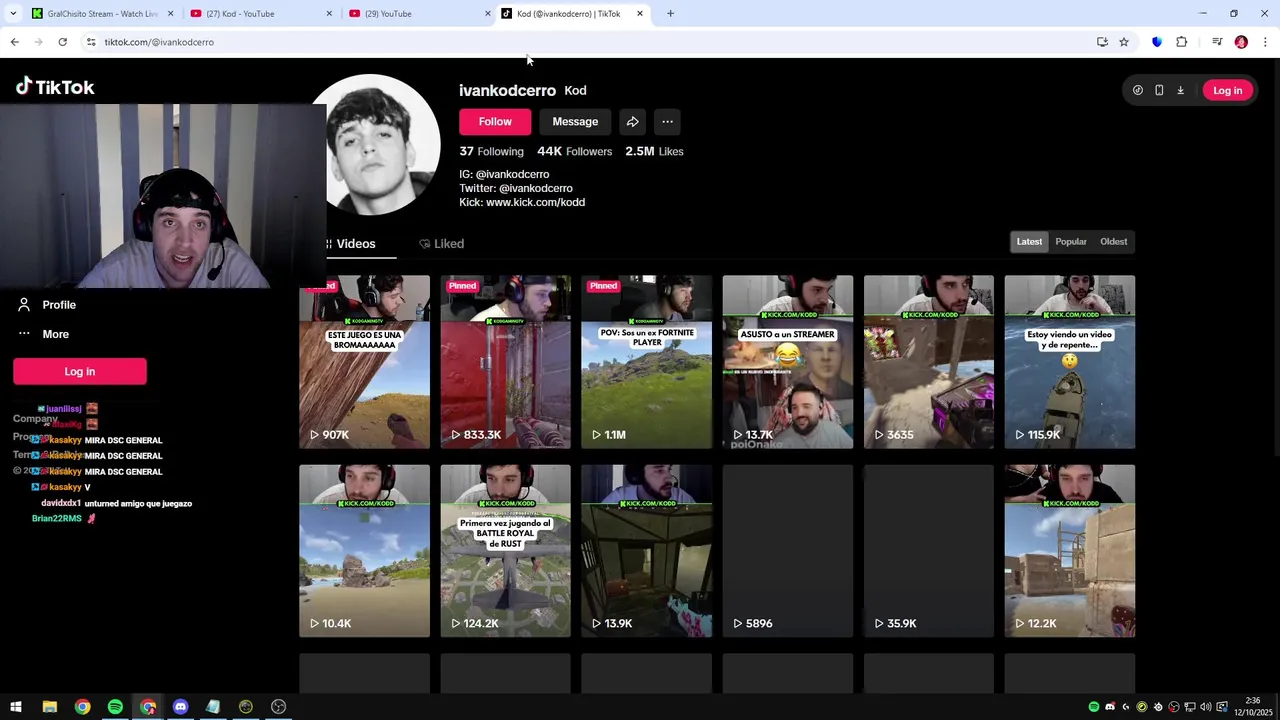Open File Explorer from the taskbar
The height and width of the screenshot is (720, 1280).
[49, 707]
